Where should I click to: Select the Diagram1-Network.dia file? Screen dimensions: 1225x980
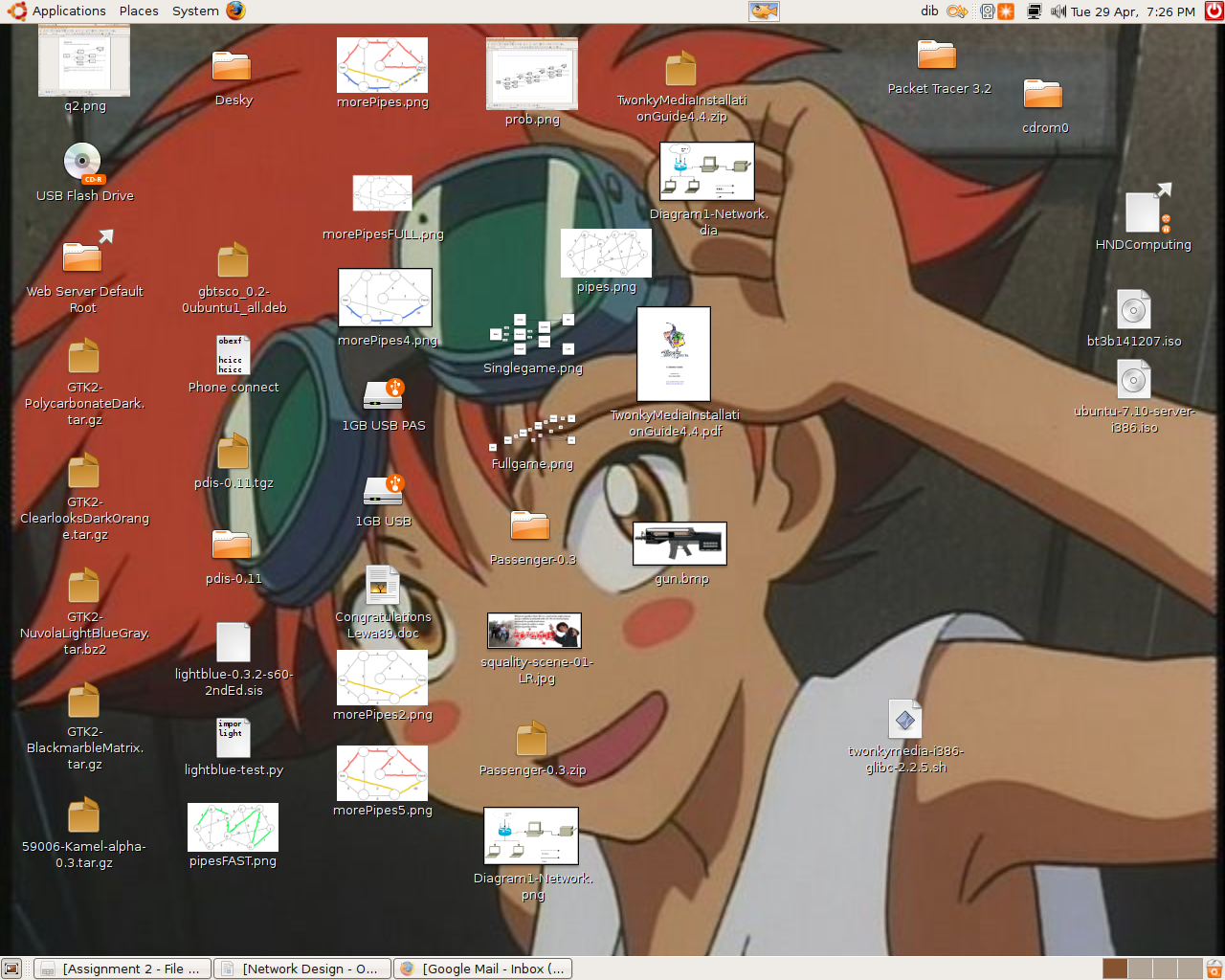707,171
